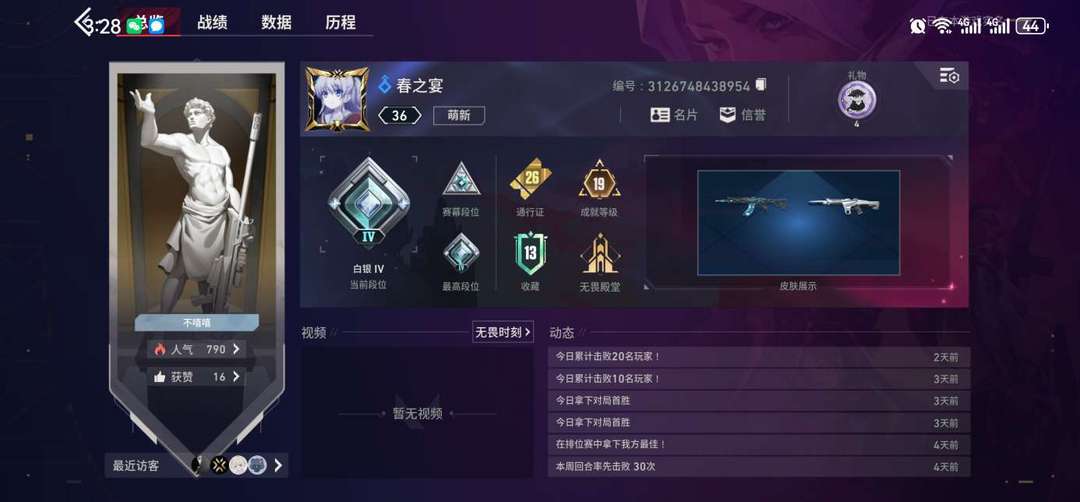Expand 人气 790 popularity details
The height and width of the screenshot is (502, 1080).
pos(196,349)
